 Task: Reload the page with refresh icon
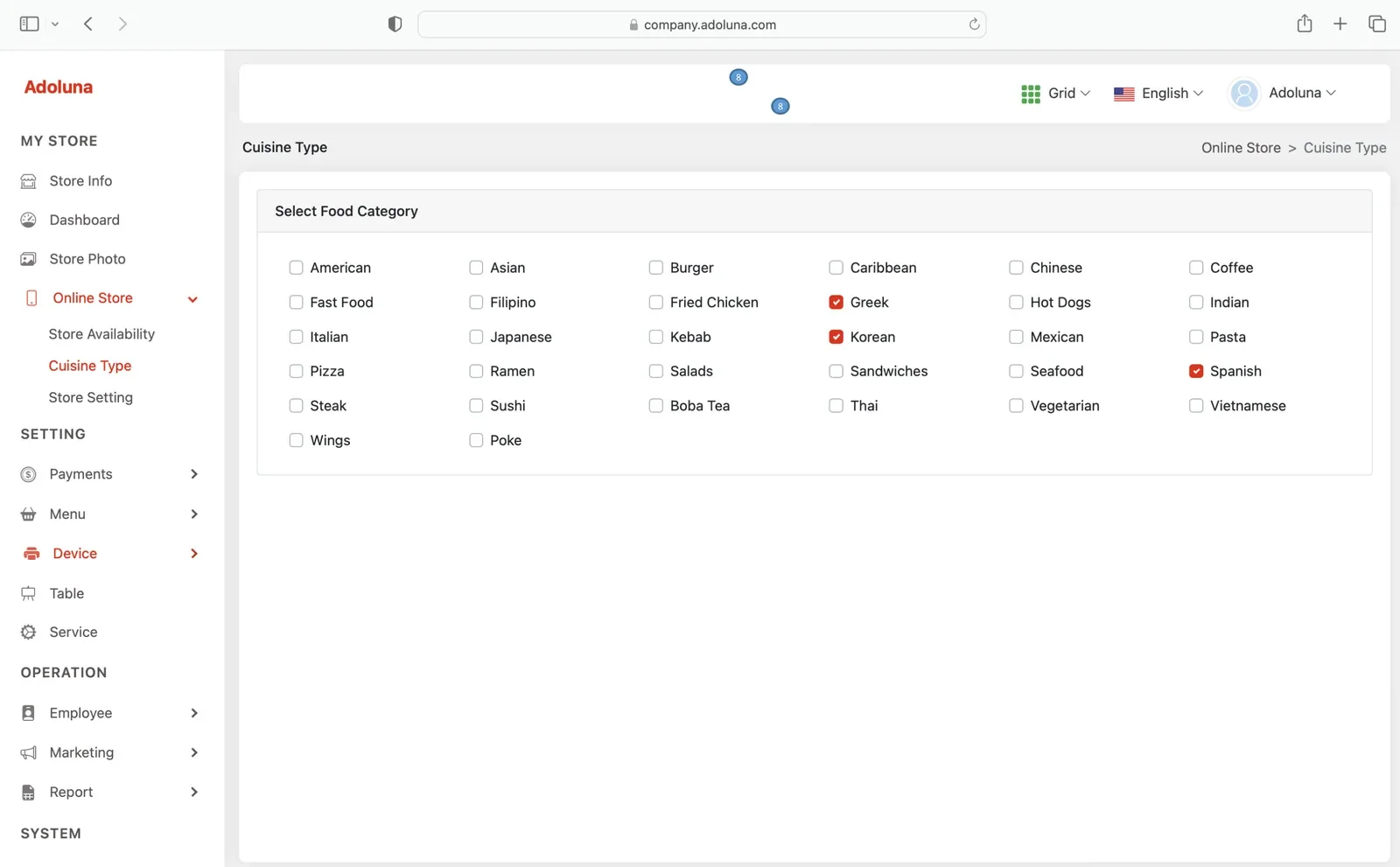pyautogui.click(x=974, y=24)
